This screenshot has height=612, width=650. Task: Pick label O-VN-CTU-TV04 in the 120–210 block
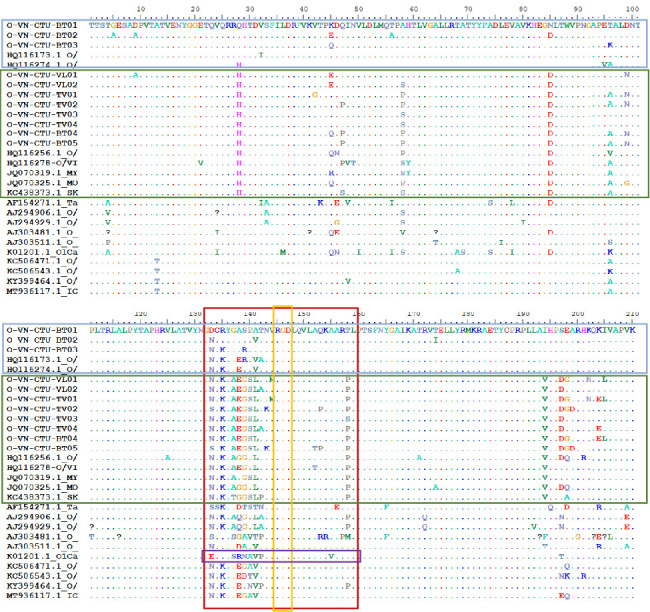pyautogui.click(x=42, y=428)
